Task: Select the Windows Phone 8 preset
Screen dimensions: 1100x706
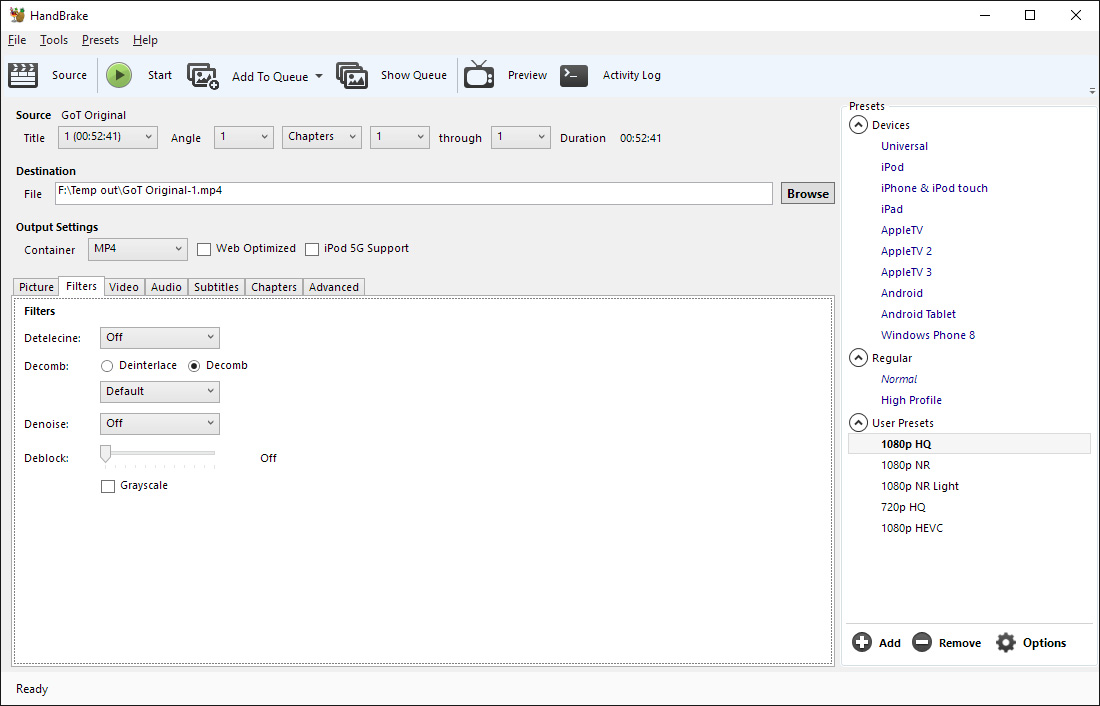Action: click(x=928, y=335)
